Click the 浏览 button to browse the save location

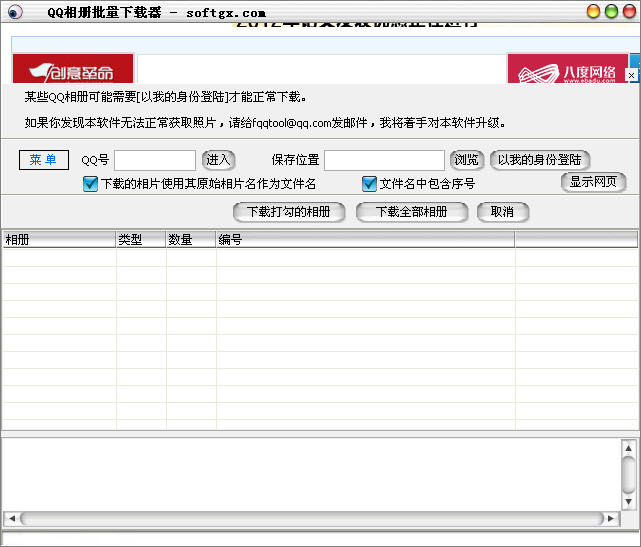(466, 160)
